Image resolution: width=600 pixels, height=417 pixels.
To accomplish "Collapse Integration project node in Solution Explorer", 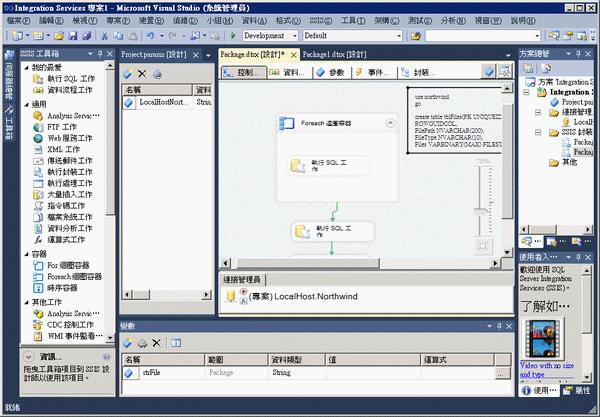I will click(527, 93).
